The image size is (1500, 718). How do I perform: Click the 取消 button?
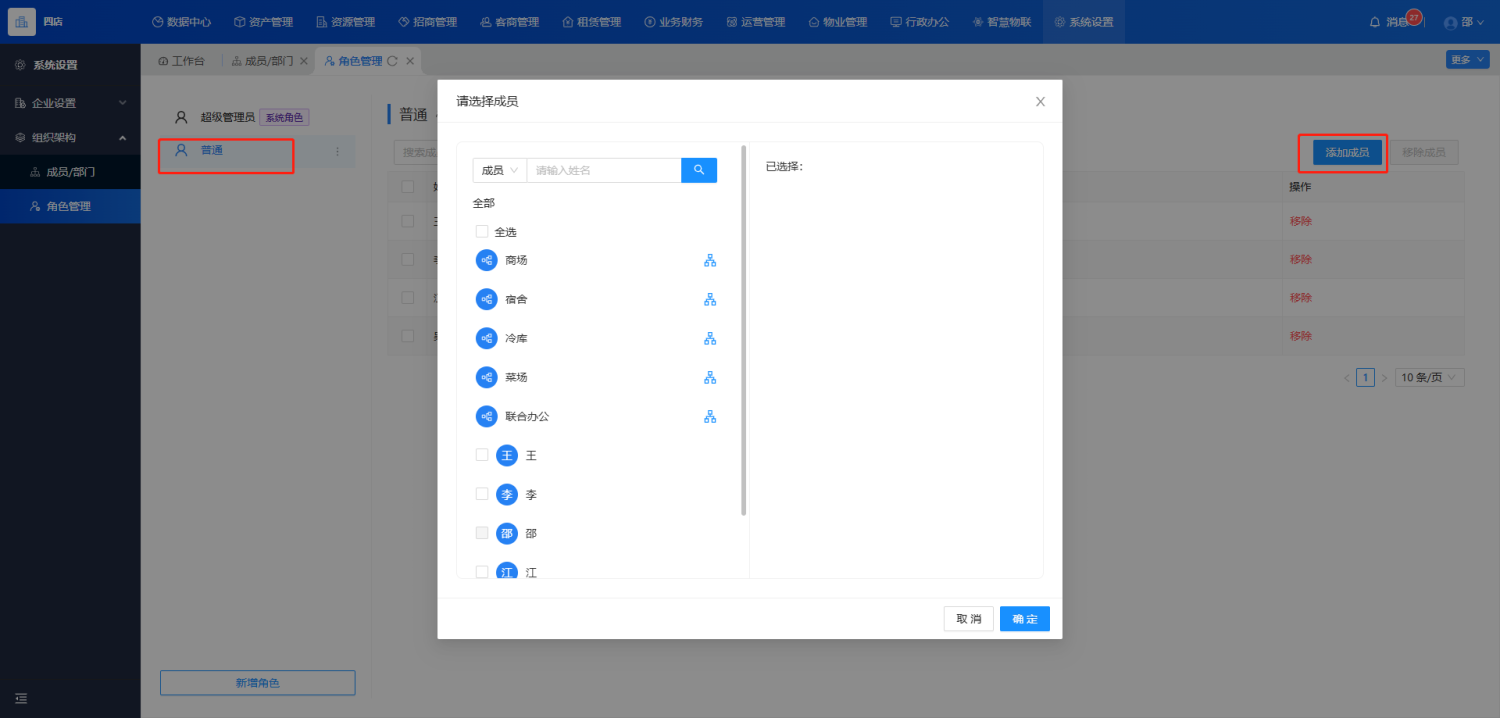click(969, 619)
